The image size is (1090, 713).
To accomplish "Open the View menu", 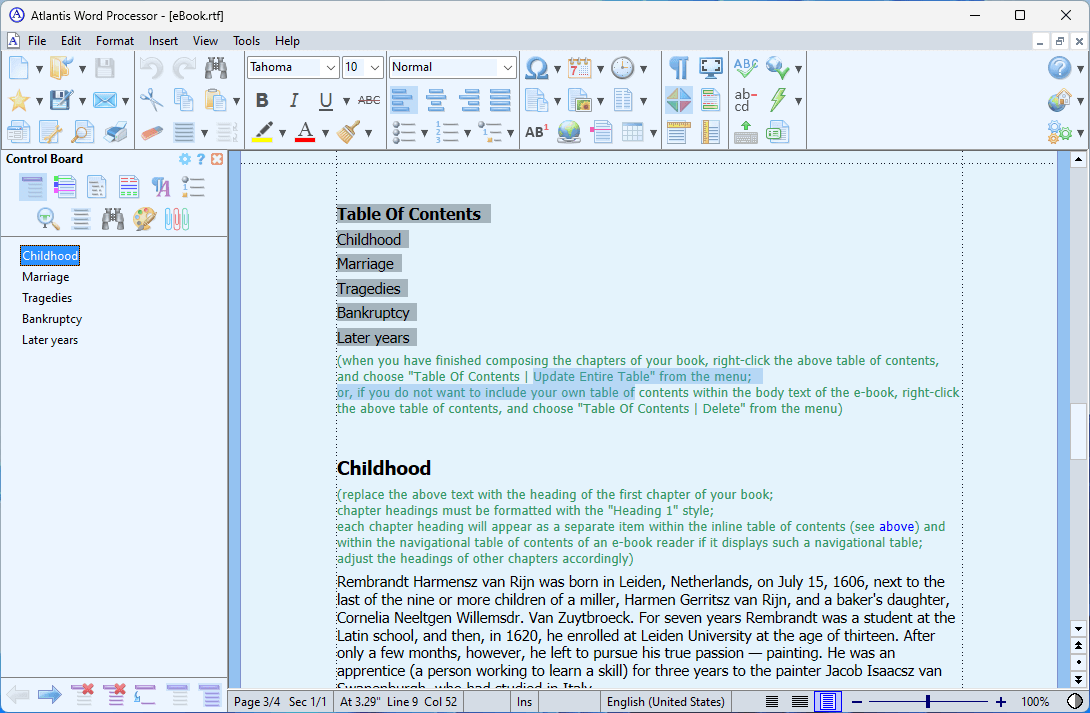I will [x=205, y=41].
